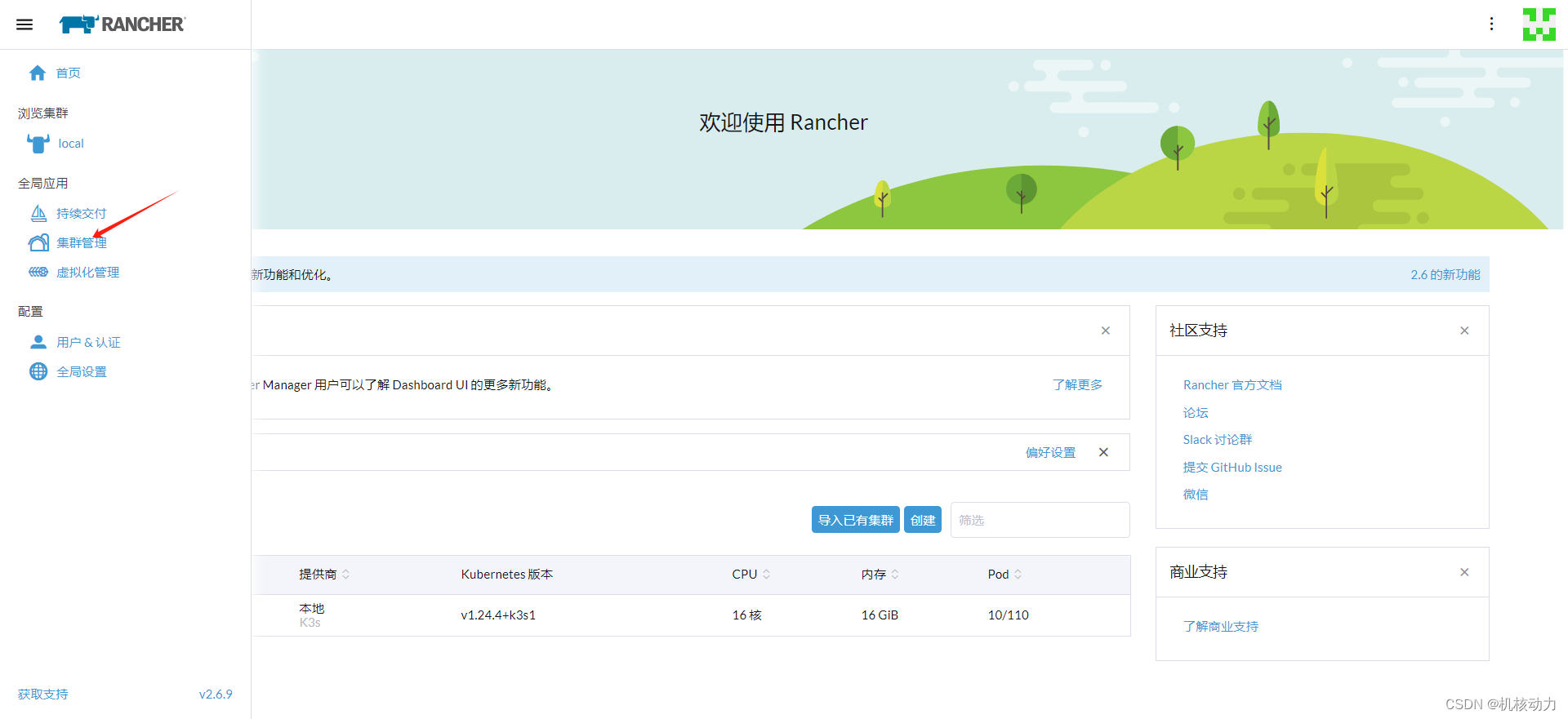
Task: Sort table by 内存 column
Action: (880, 575)
